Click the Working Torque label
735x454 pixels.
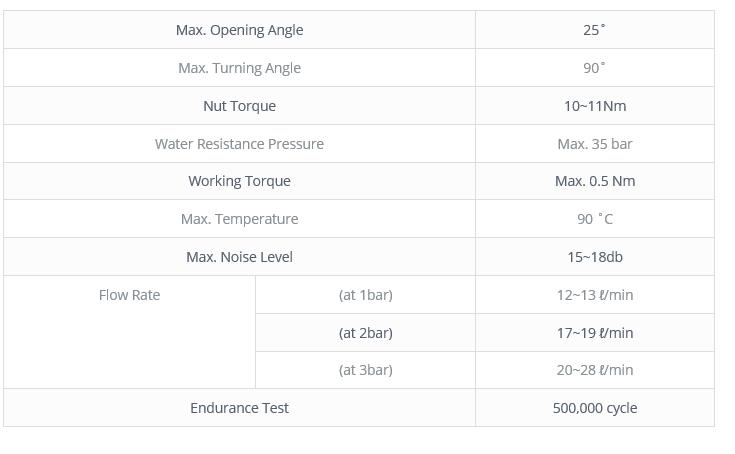pyautogui.click(x=240, y=181)
